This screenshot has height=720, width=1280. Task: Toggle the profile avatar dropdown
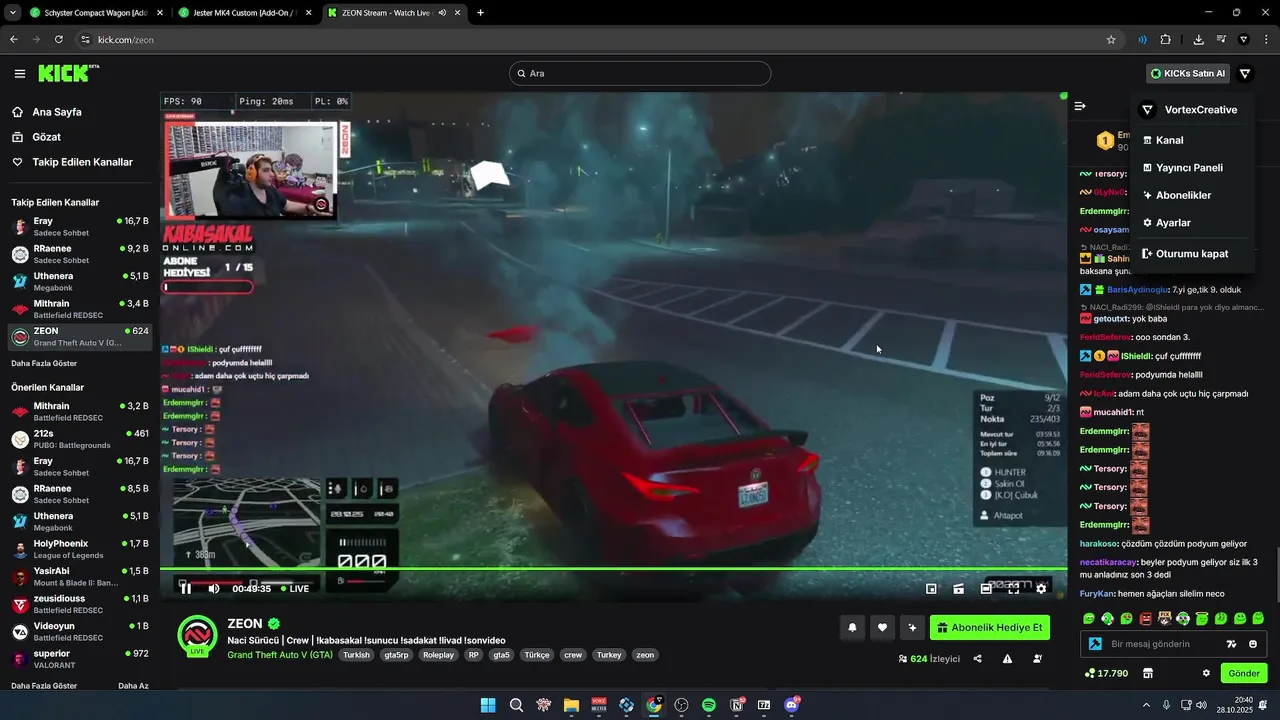click(1245, 73)
